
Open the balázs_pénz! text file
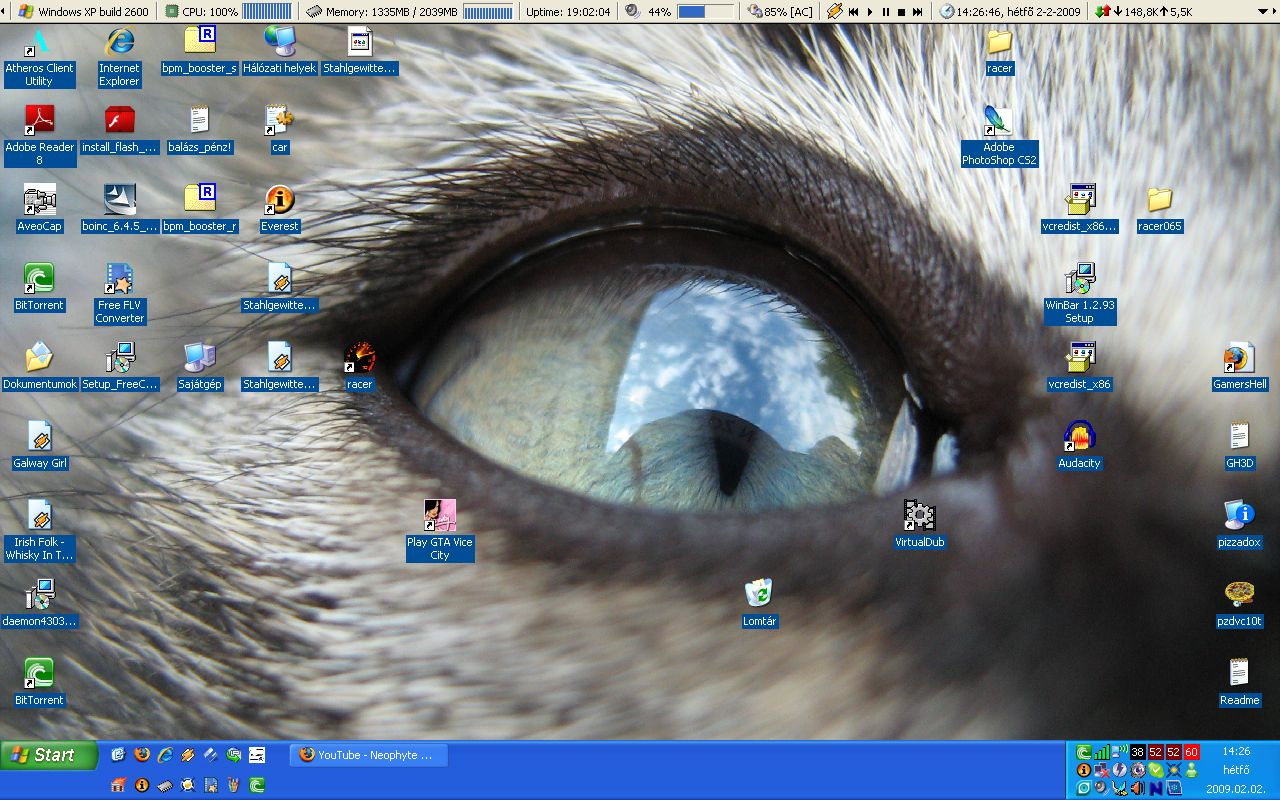coord(199,131)
